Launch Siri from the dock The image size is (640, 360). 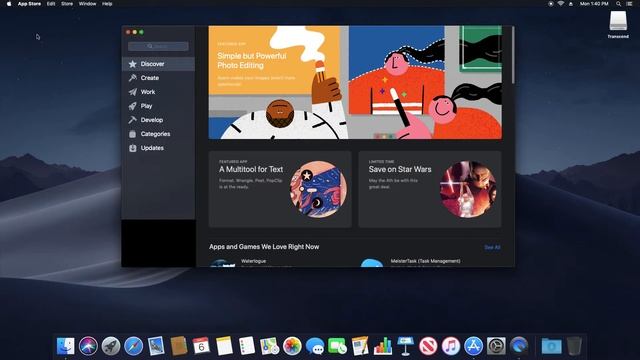[88, 346]
